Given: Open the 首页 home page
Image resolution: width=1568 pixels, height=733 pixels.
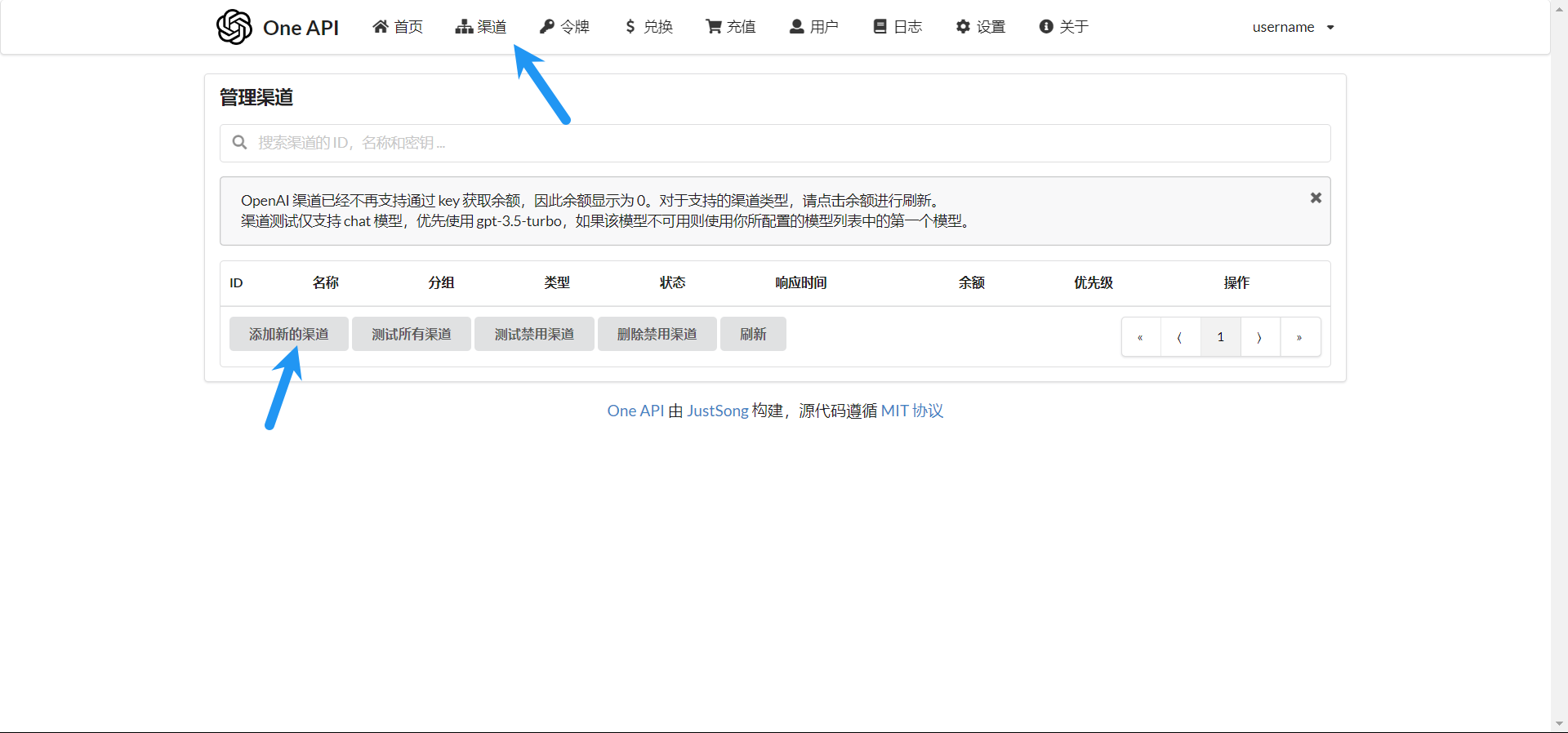Looking at the screenshot, I should click(x=398, y=27).
